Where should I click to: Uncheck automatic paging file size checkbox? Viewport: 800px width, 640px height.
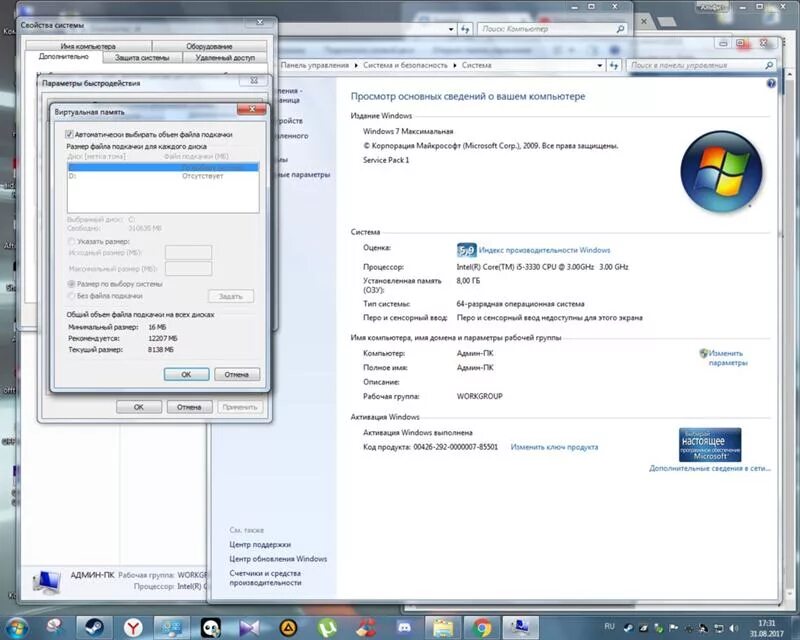69,134
